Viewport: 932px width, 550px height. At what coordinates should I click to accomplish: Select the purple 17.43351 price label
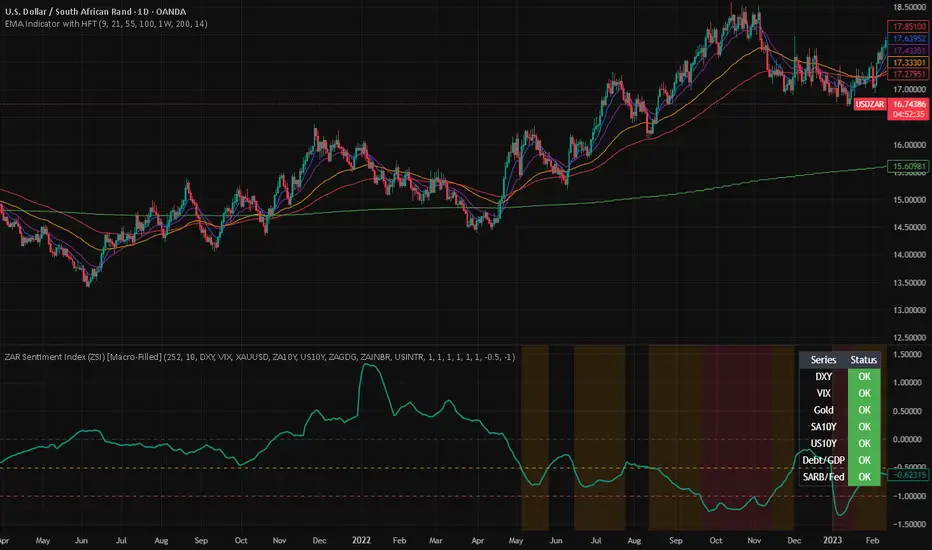pyautogui.click(x=904, y=50)
